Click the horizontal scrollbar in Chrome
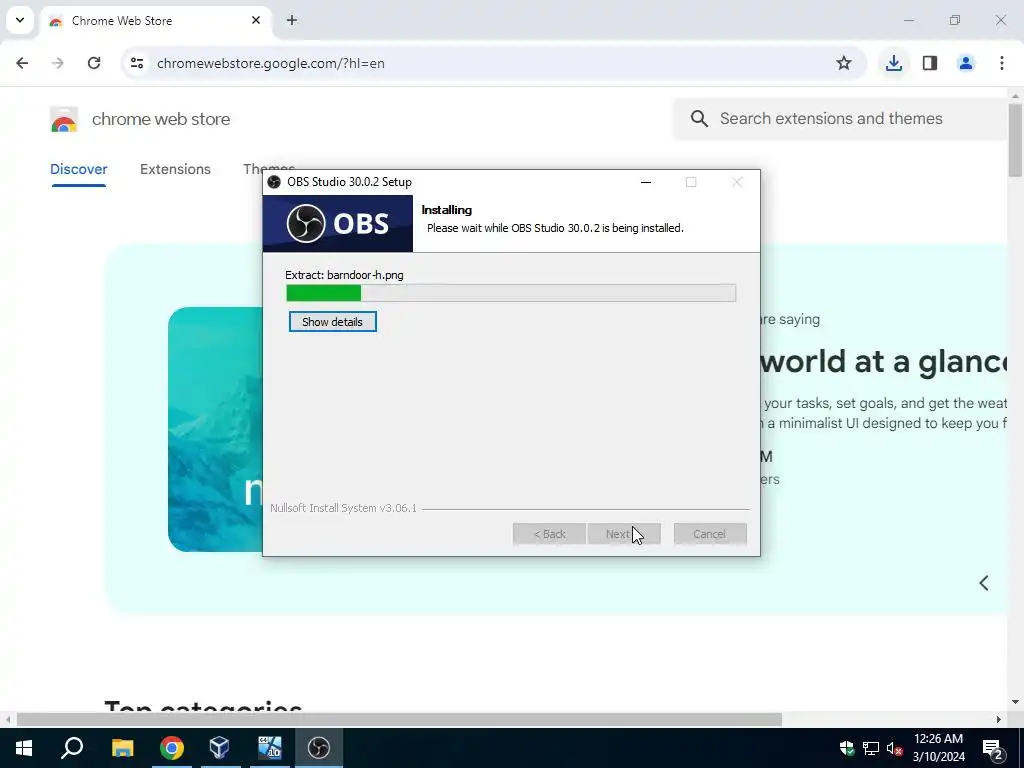1024x768 pixels. coord(399,719)
